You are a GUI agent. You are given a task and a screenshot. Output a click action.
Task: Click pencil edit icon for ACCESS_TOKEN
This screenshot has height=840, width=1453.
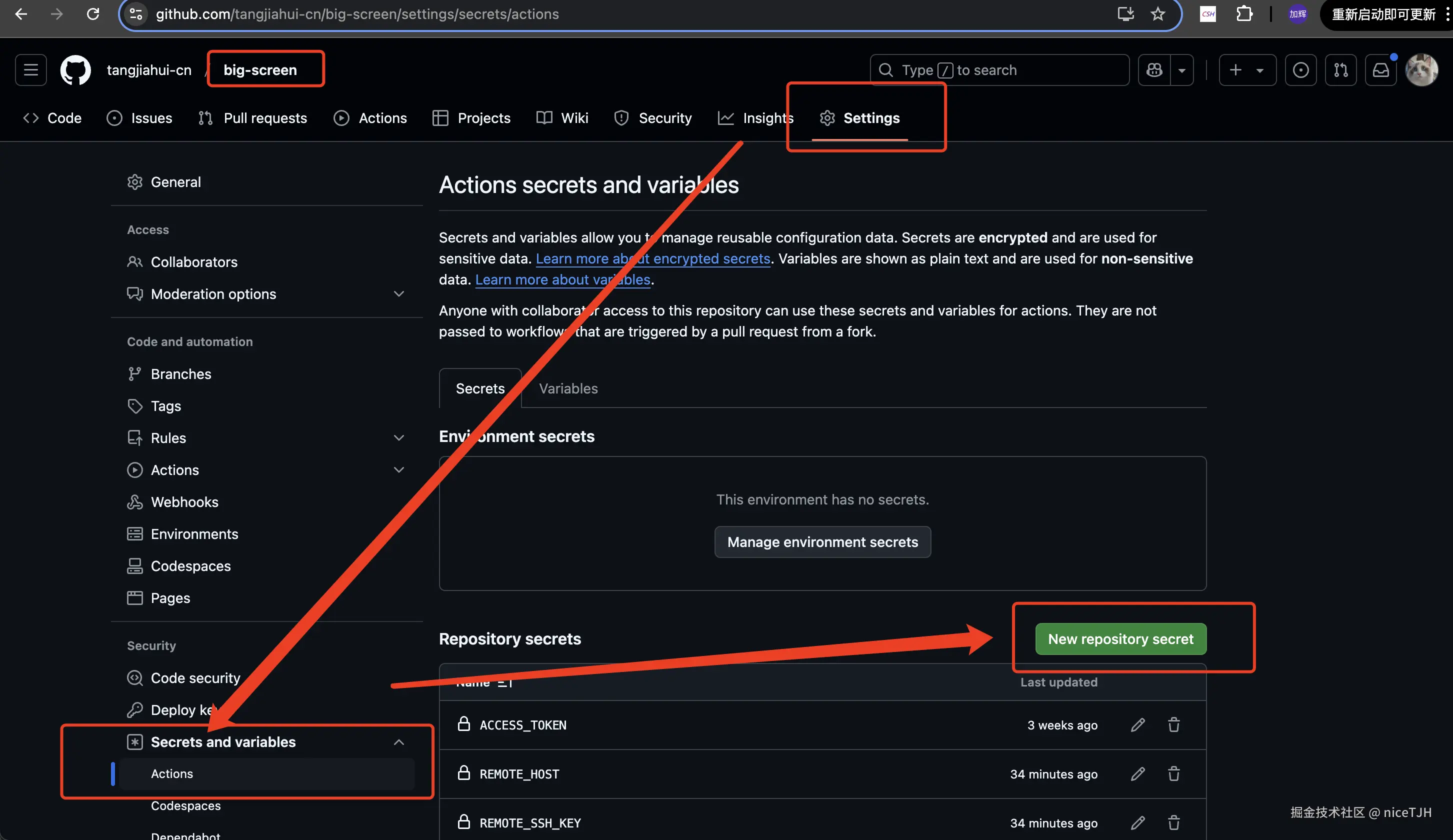1137,724
